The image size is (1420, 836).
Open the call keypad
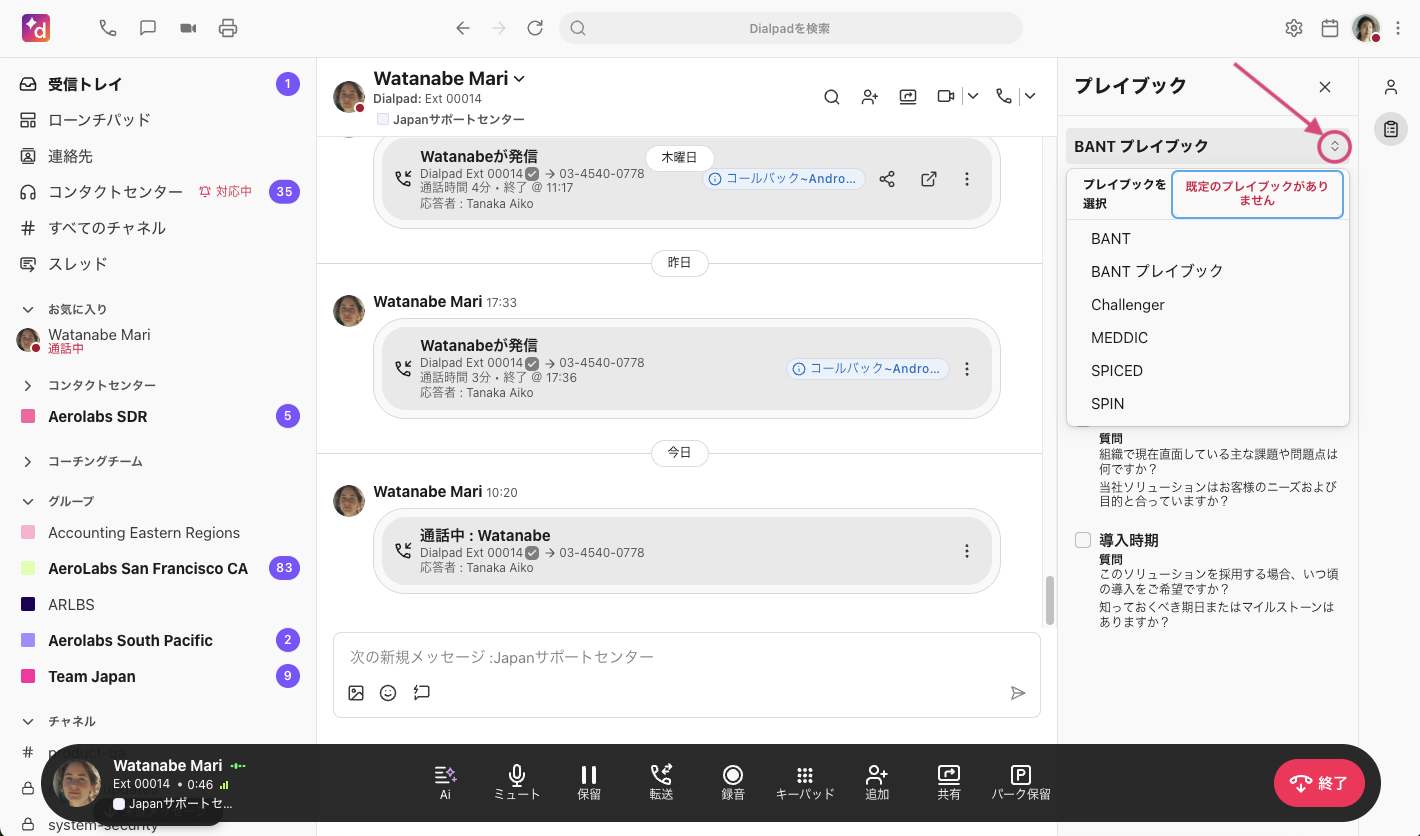click(805, 782)
